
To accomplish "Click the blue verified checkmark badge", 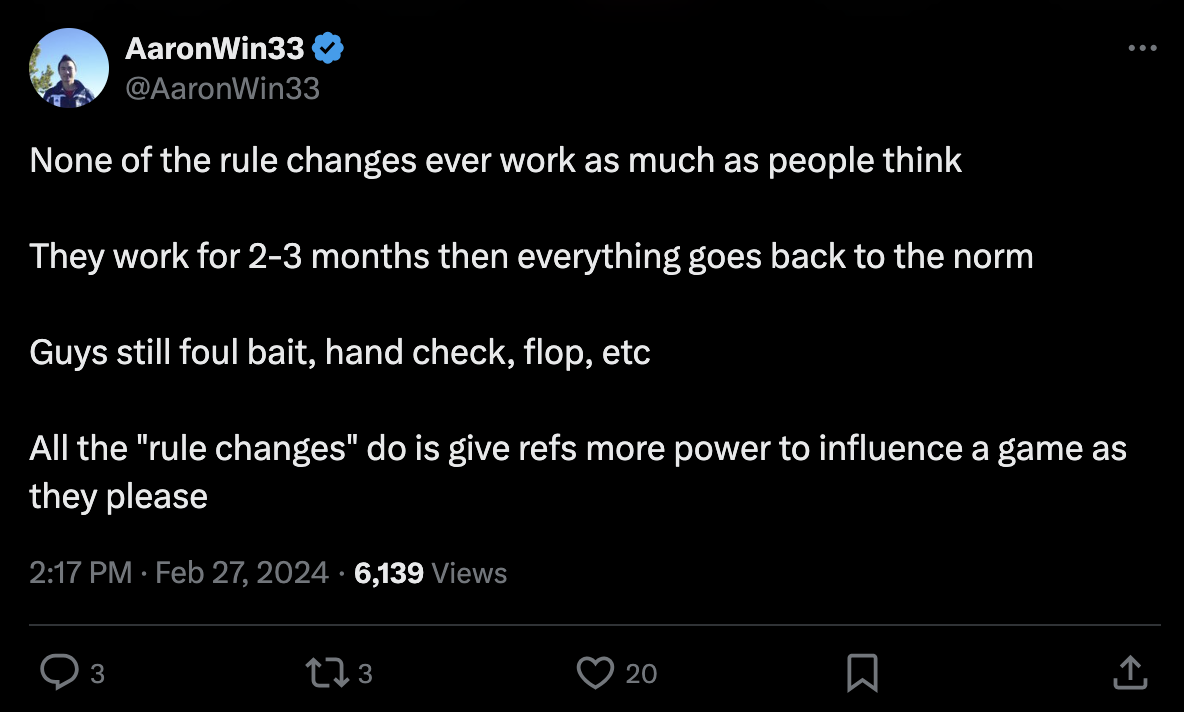I will 329,47.
